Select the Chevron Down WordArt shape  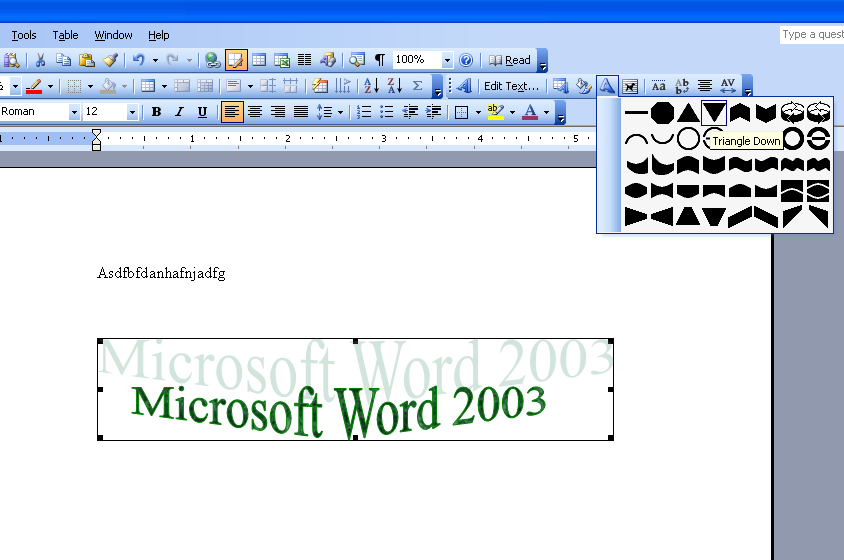pyautogui.click(x=766, y=113)
